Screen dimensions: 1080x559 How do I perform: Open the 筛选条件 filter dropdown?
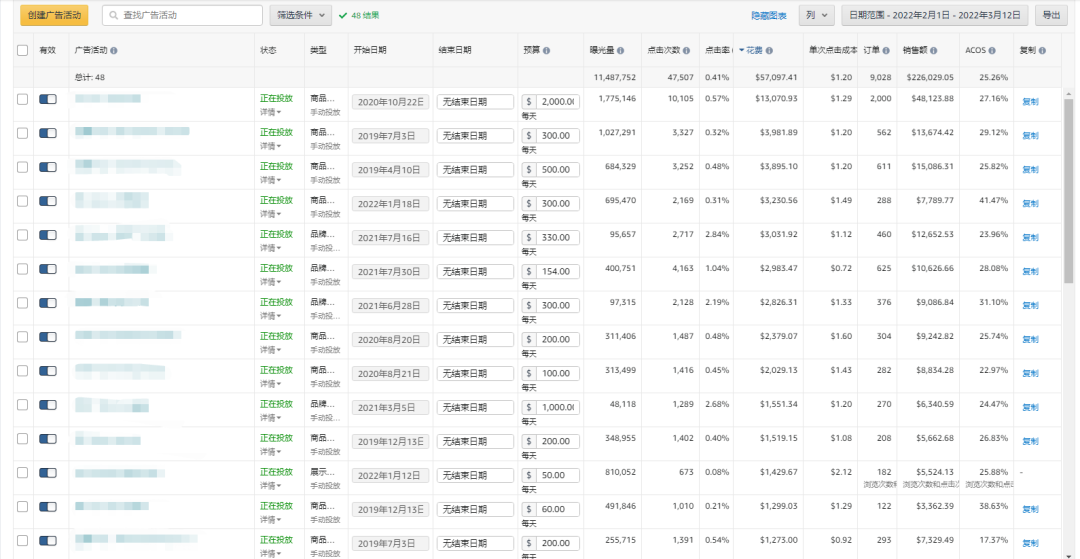300,16
